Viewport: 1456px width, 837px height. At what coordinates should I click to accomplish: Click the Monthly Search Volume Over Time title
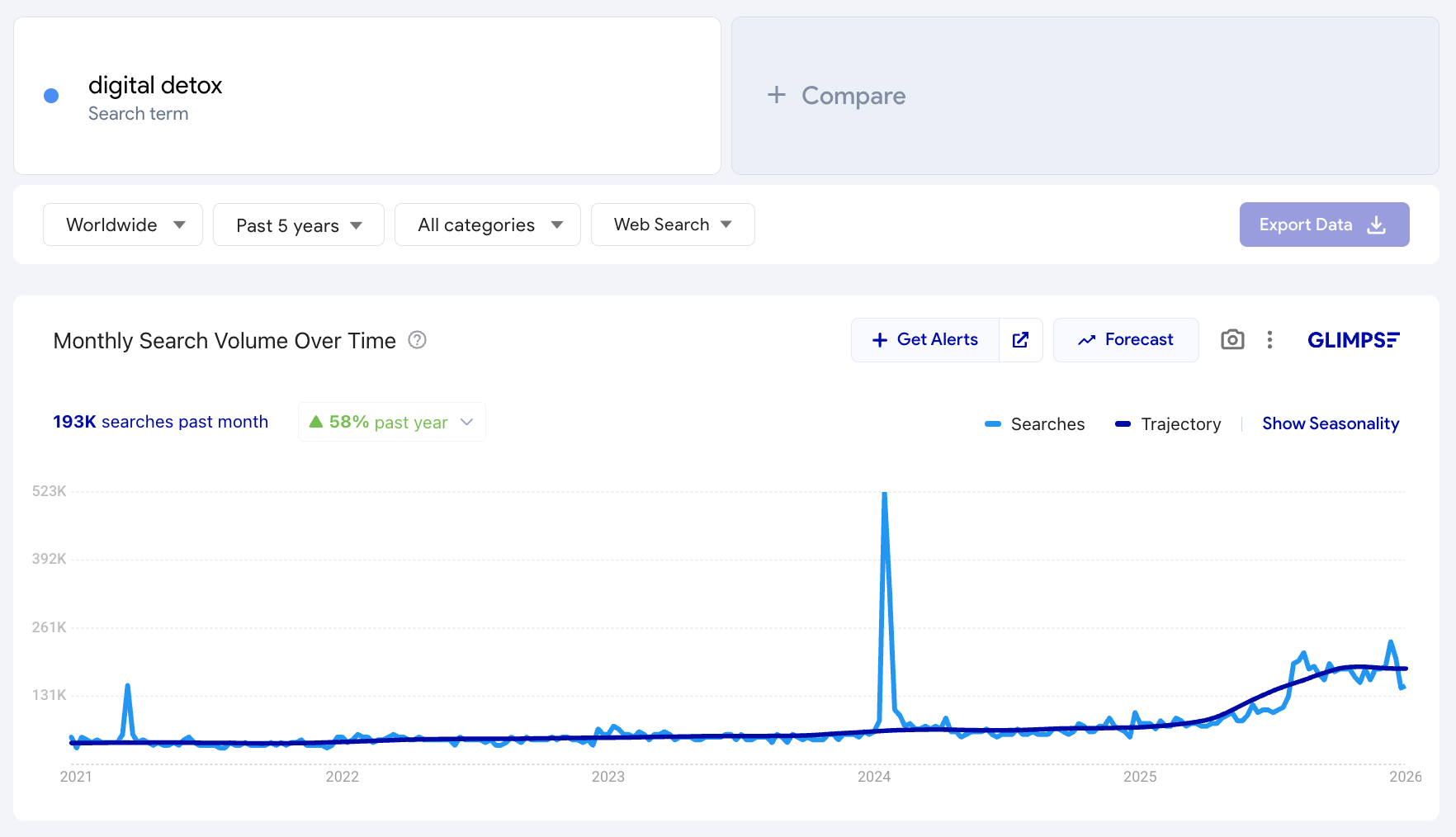[225, 341]
